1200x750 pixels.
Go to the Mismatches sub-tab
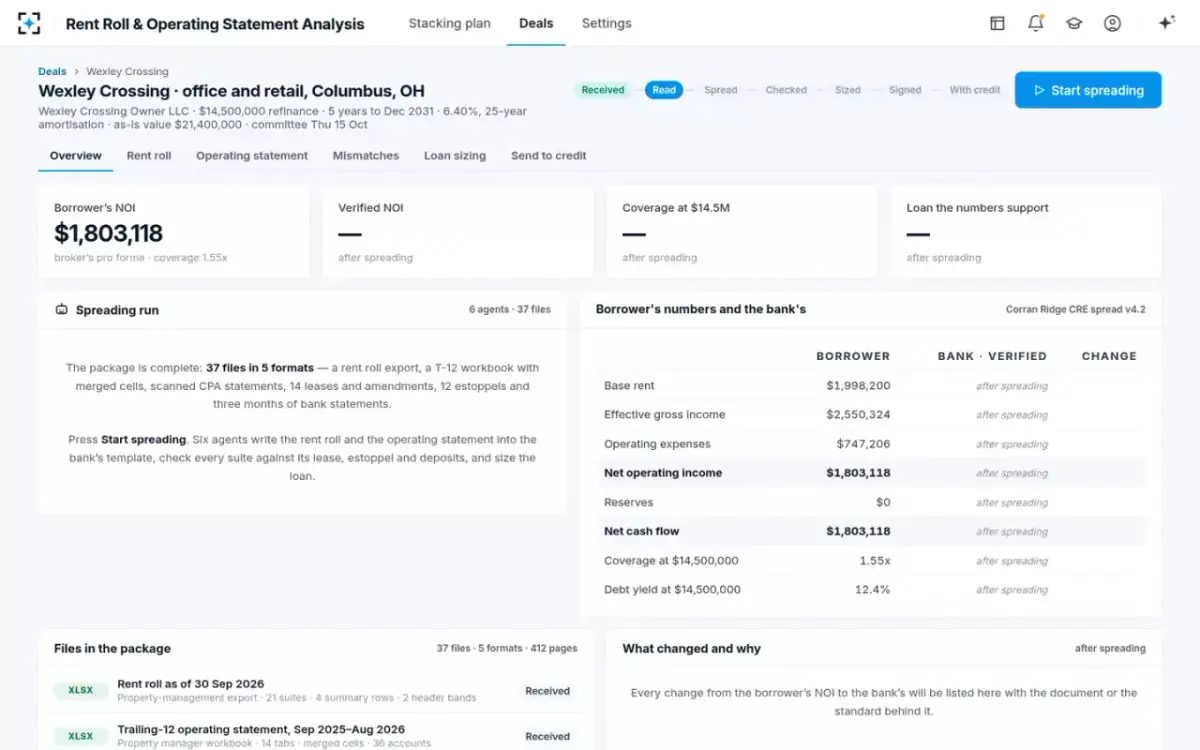pyautogui.click(x=366, y=156)
